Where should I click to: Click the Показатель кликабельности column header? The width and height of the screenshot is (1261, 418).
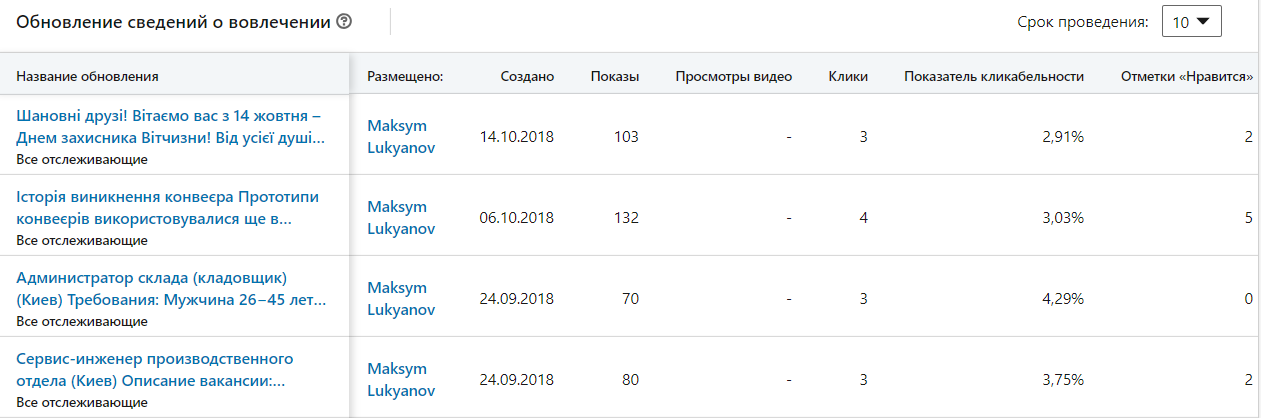pos(994,76)
